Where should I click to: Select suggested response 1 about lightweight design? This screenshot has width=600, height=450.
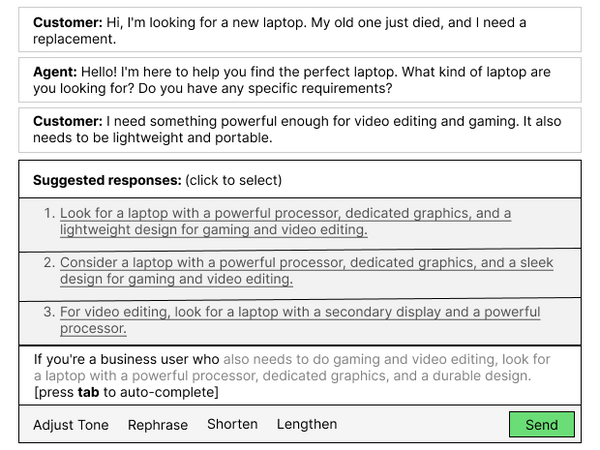coord(285,222)
